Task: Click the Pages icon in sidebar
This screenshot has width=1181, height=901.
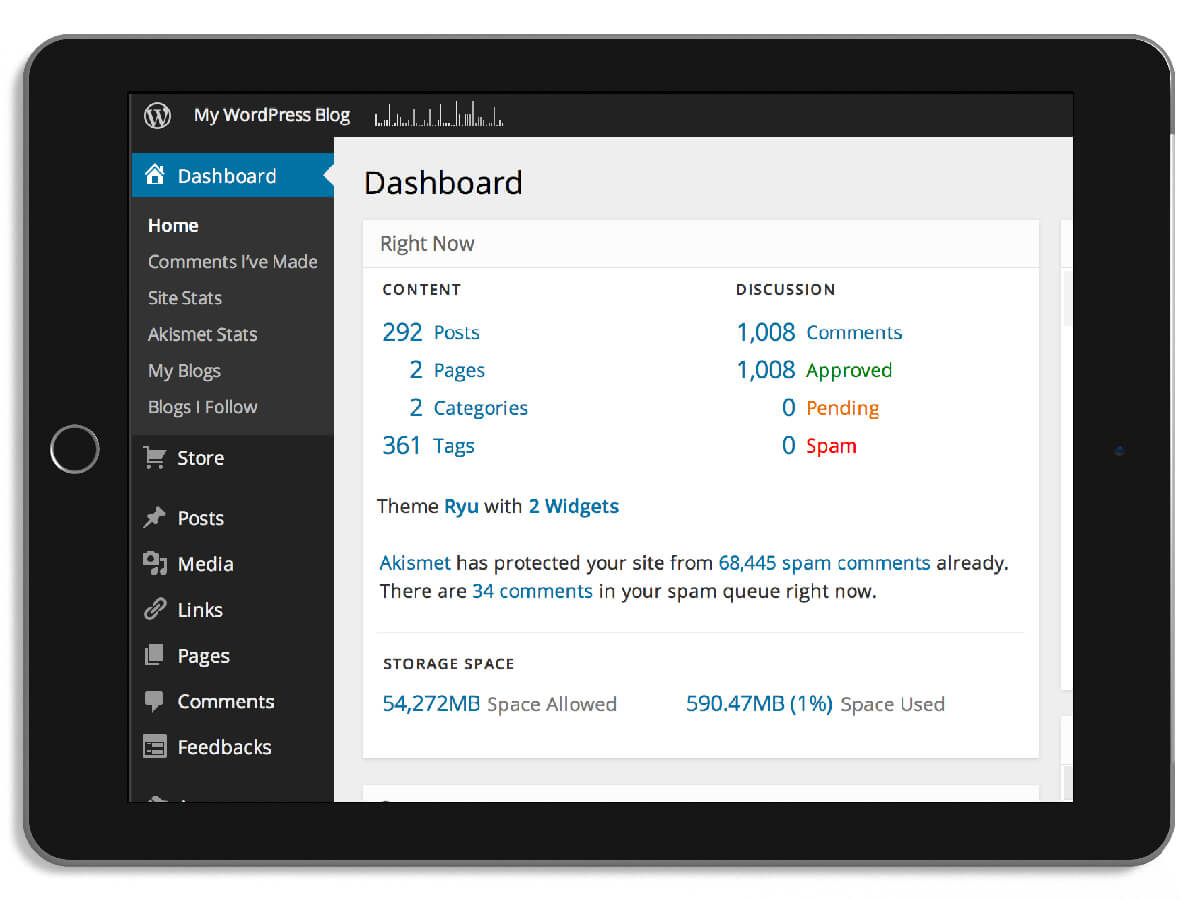Action: tap(154, 655)
